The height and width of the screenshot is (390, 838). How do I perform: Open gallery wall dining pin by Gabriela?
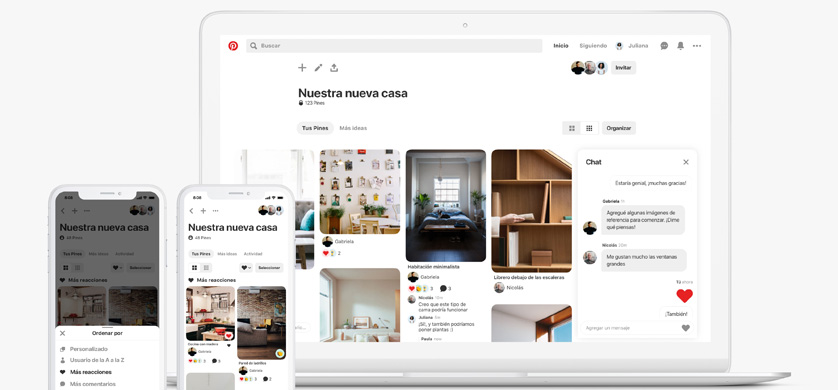(x=360, y=192)
